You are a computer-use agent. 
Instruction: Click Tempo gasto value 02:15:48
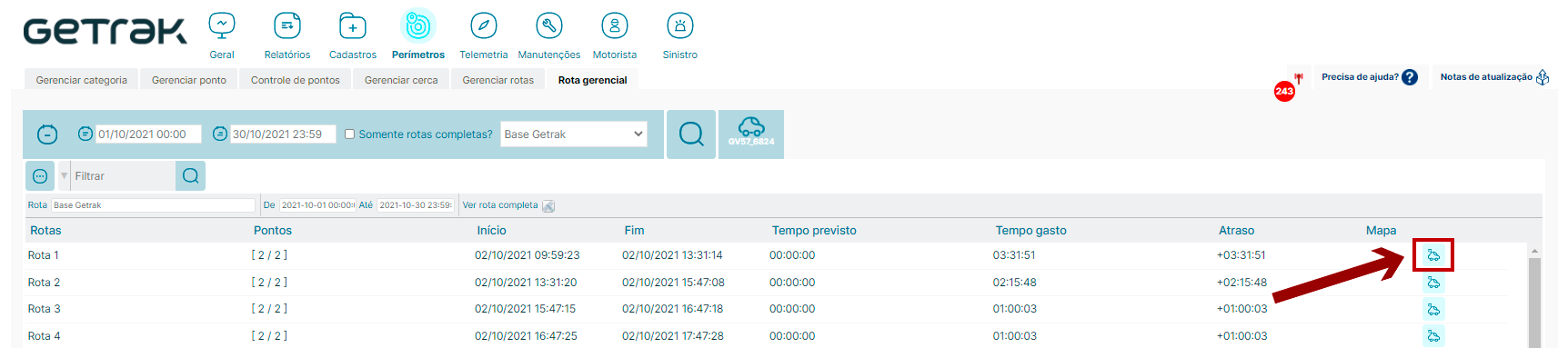tap(1015, 283)
